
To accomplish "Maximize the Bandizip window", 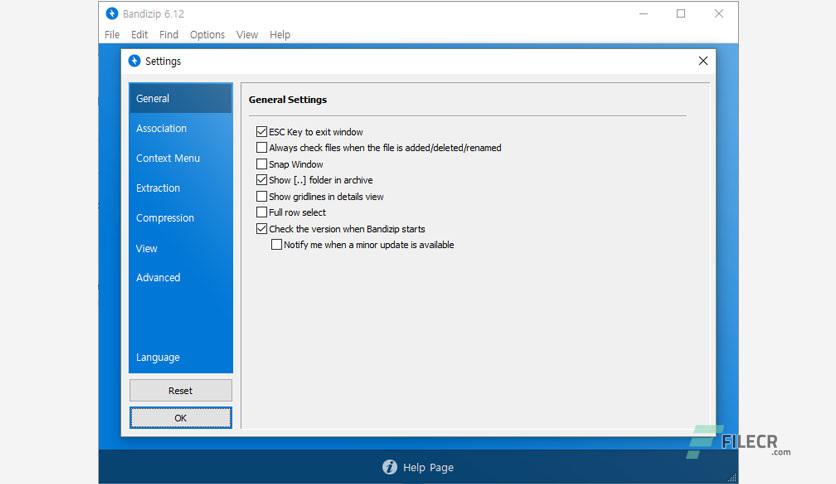I will click(x=681, y=14).
